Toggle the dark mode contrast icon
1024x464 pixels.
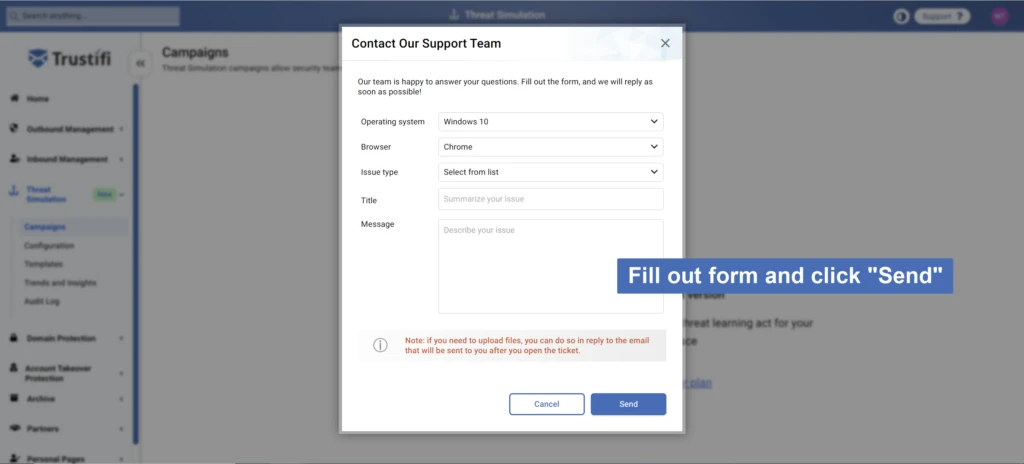click(x=901, y=16)
